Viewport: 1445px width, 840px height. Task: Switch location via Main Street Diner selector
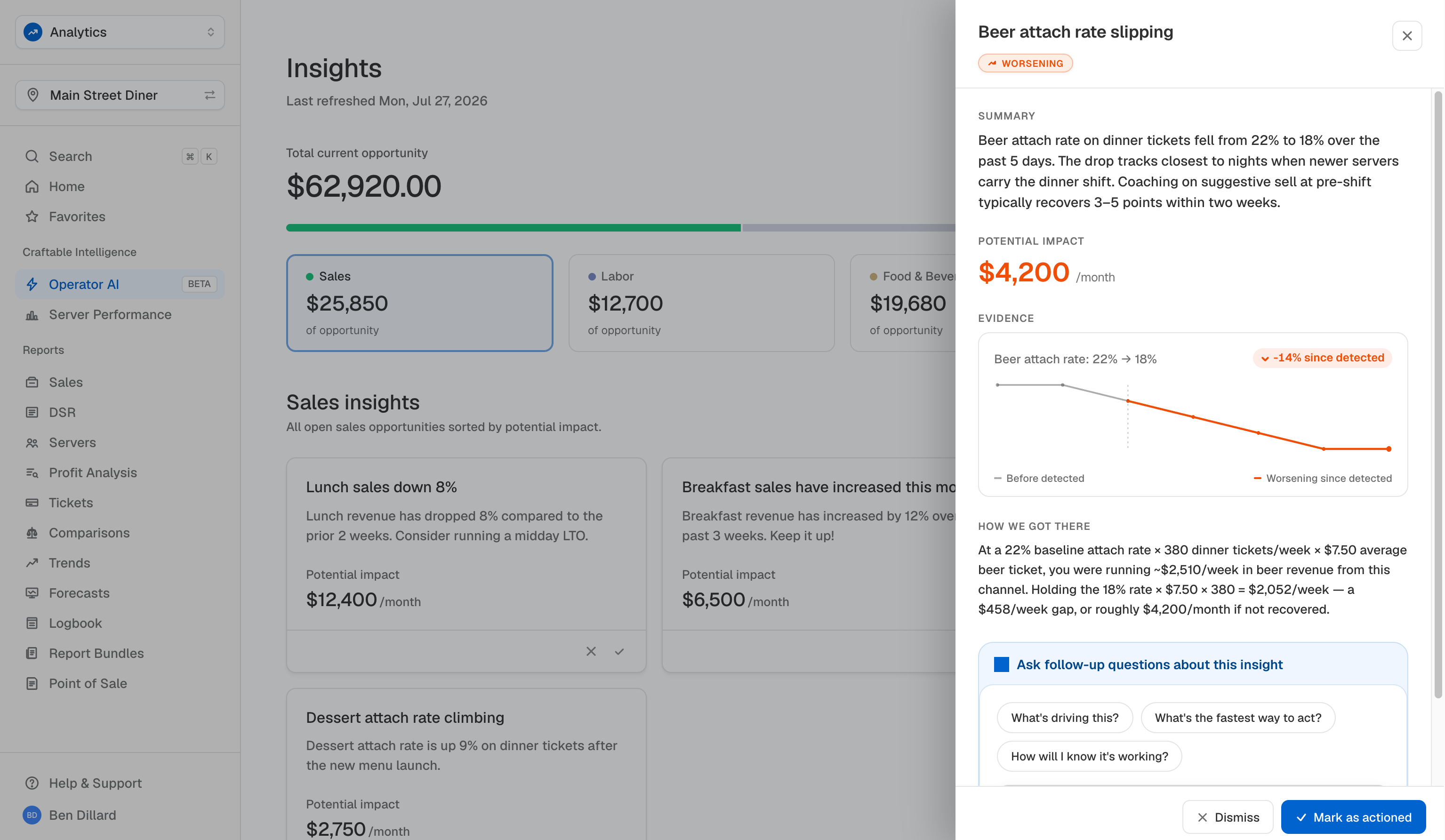click(120, 95)
